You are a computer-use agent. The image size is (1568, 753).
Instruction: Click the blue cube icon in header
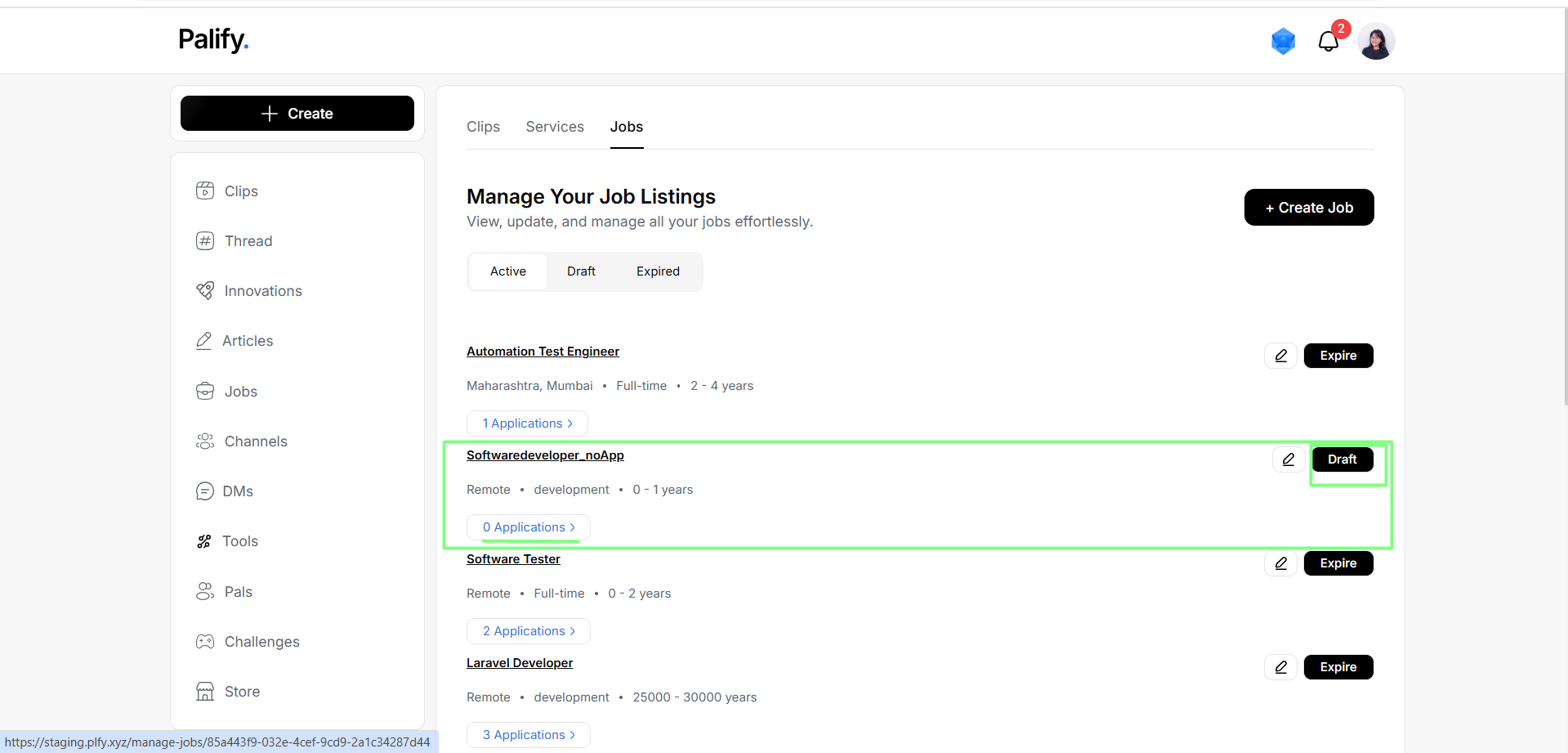point(1284,41)
